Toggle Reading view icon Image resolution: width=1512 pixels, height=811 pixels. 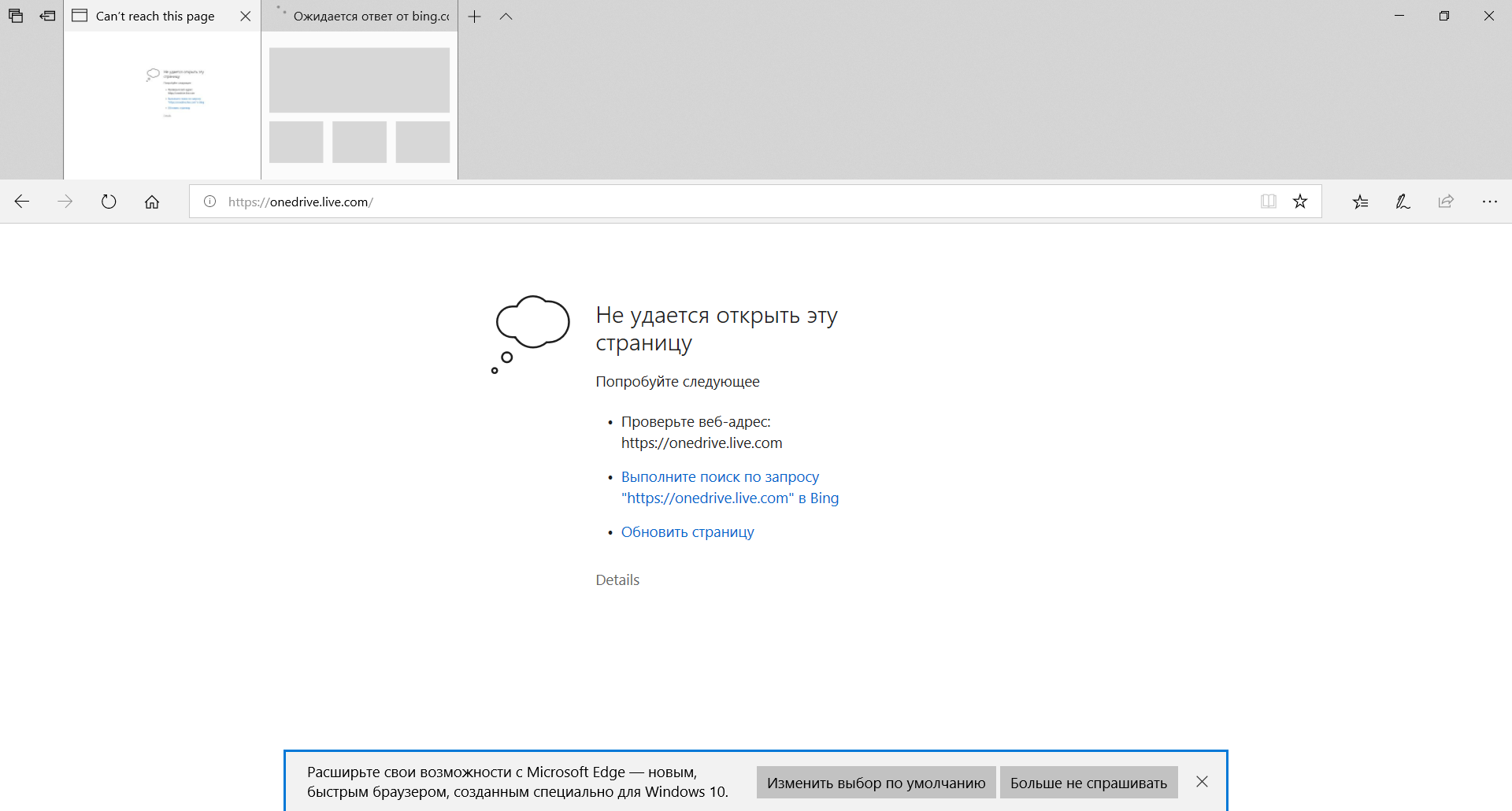(x=1268, y=202)
